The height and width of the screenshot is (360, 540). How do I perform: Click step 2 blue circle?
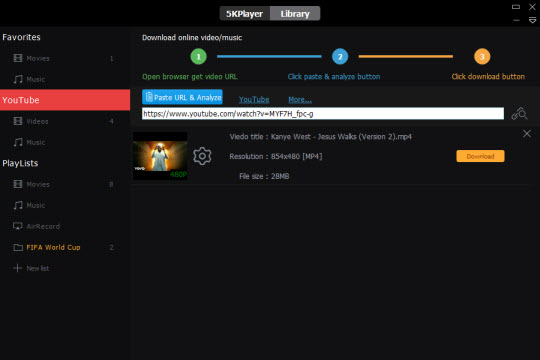click(340, 56)
